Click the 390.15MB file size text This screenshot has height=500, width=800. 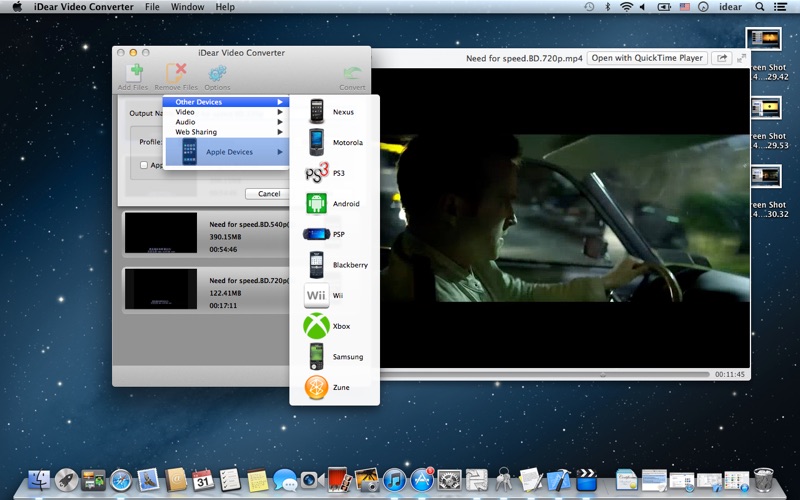tap(225, 237)
